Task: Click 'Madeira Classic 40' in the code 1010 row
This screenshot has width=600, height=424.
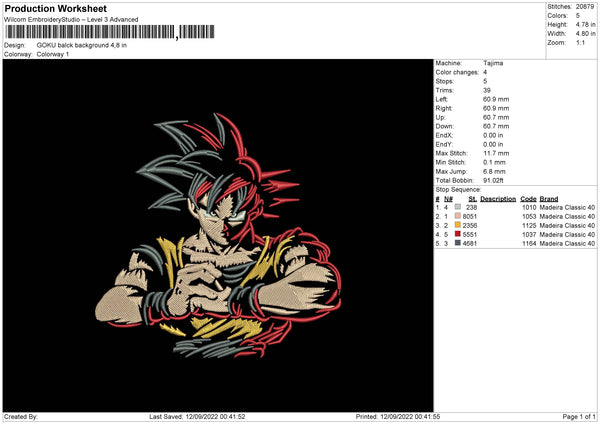Action: pyautogui.click(x=567, y=207)
